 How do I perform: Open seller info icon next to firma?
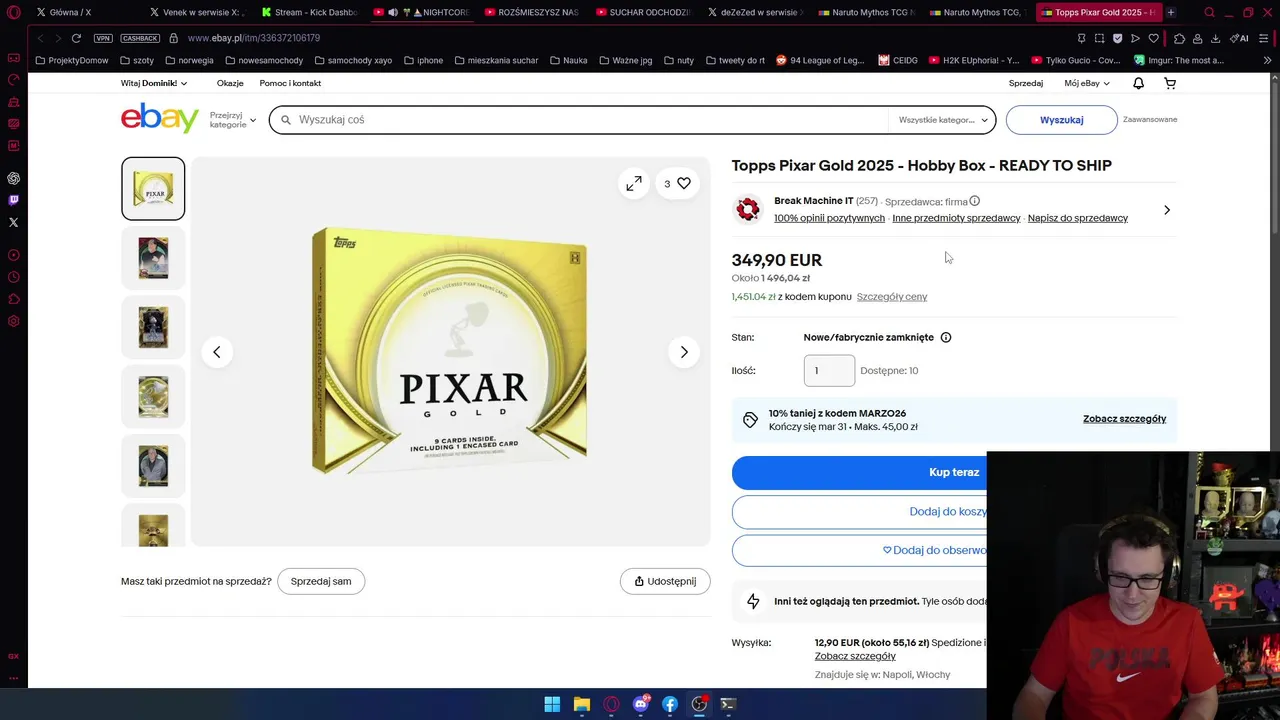coord(975,201)
